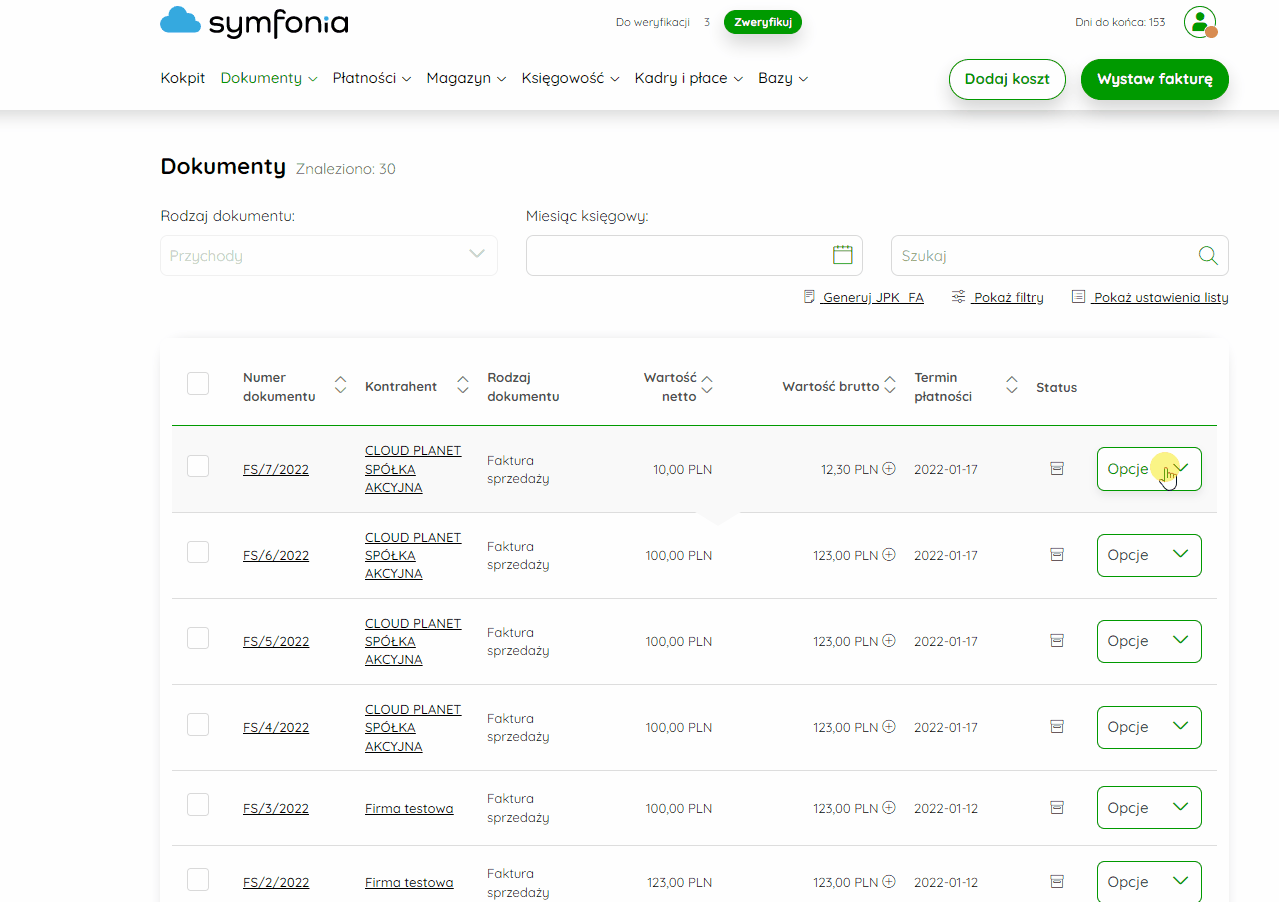1279x902 pixels.
Task: Check the box for document FS/4/2022
Action: (198, 724)
